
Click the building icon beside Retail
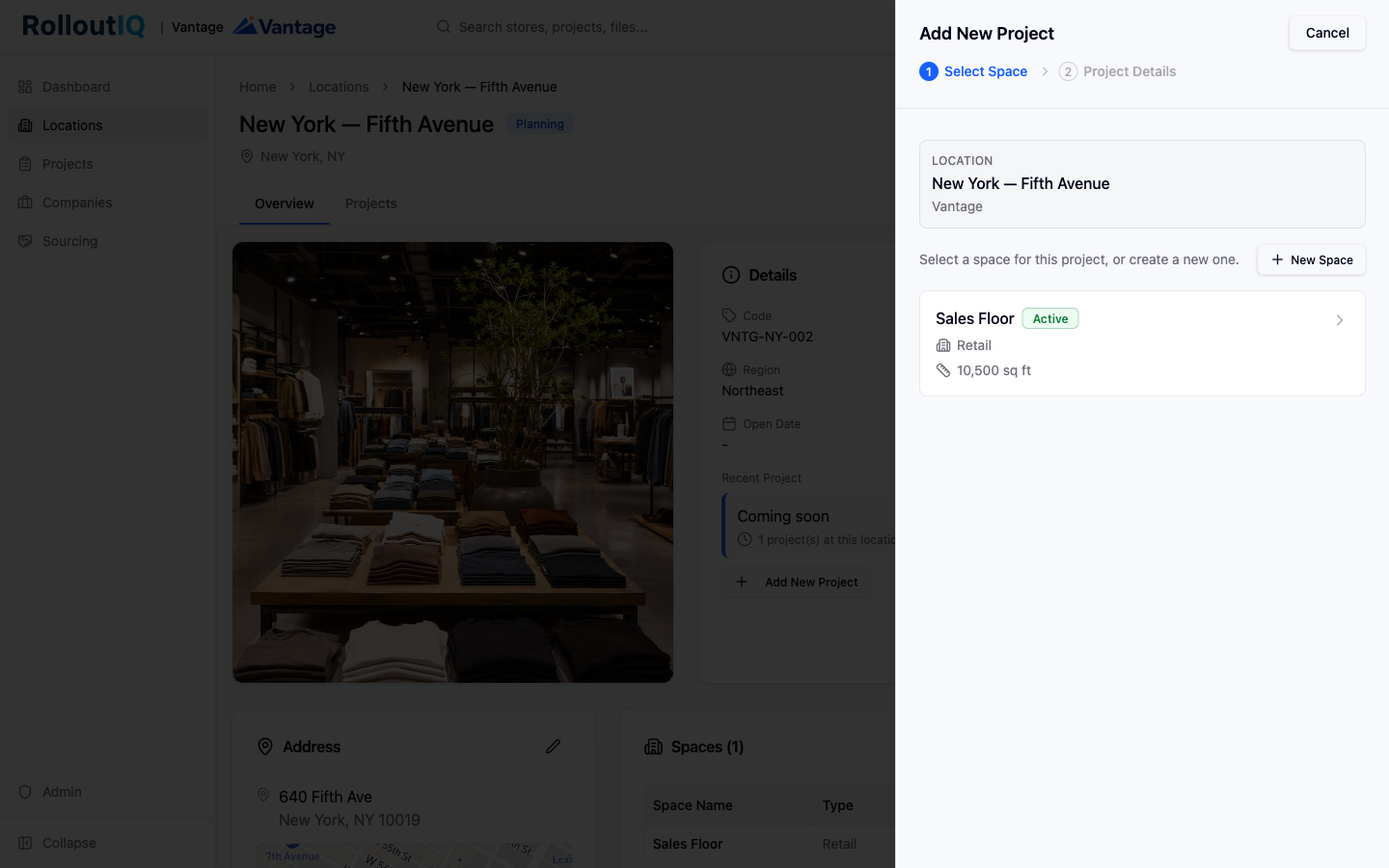(943, 345)
